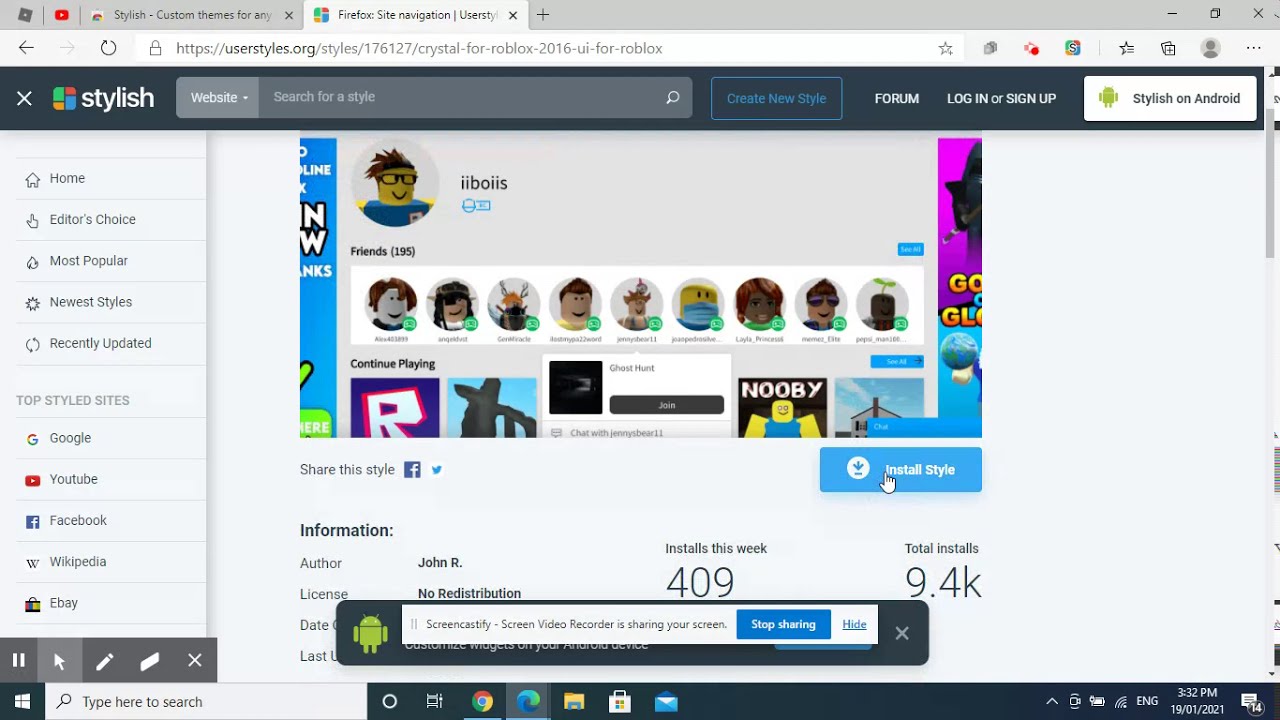Viewport: 1280px width, 720px height.
Task: Open Create New Style
Action: click(776, 98)
